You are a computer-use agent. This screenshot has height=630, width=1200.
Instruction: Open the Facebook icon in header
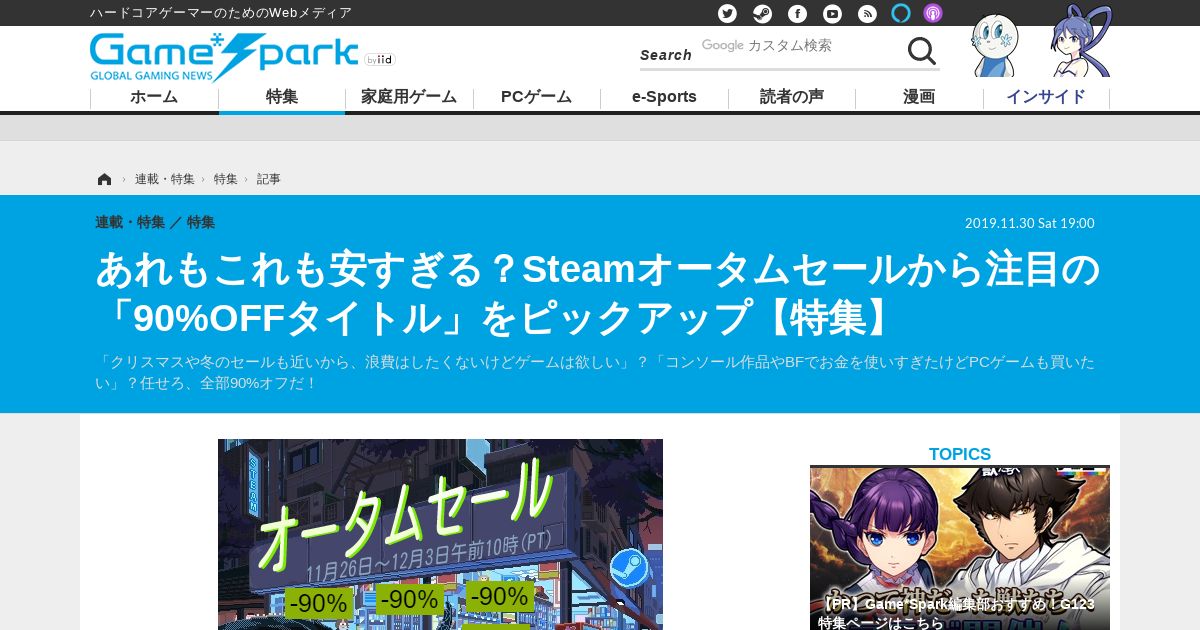click(x=797, y=13)
